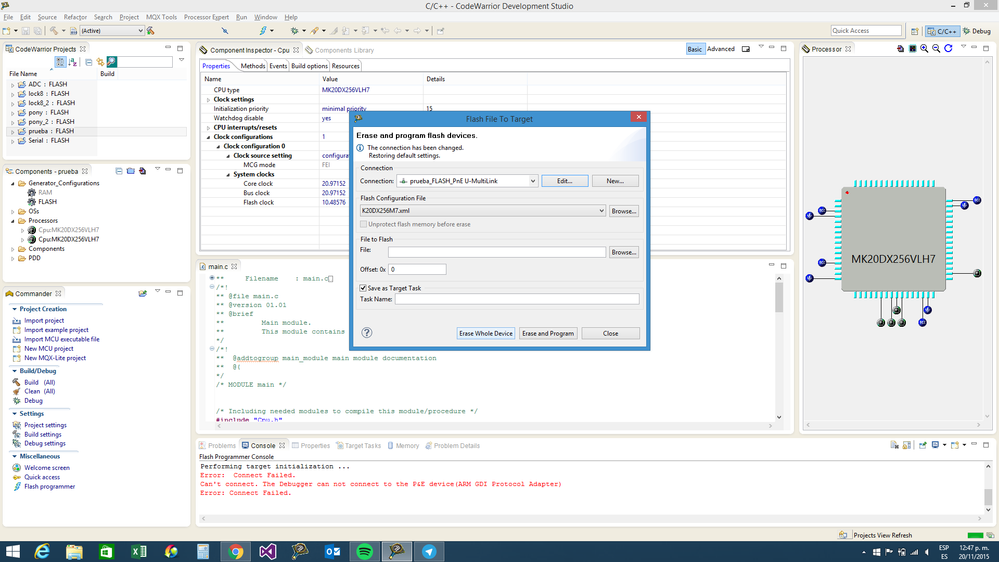
Task: Click the main.c editor vertical scrollbar
Action: pos(779,348)
